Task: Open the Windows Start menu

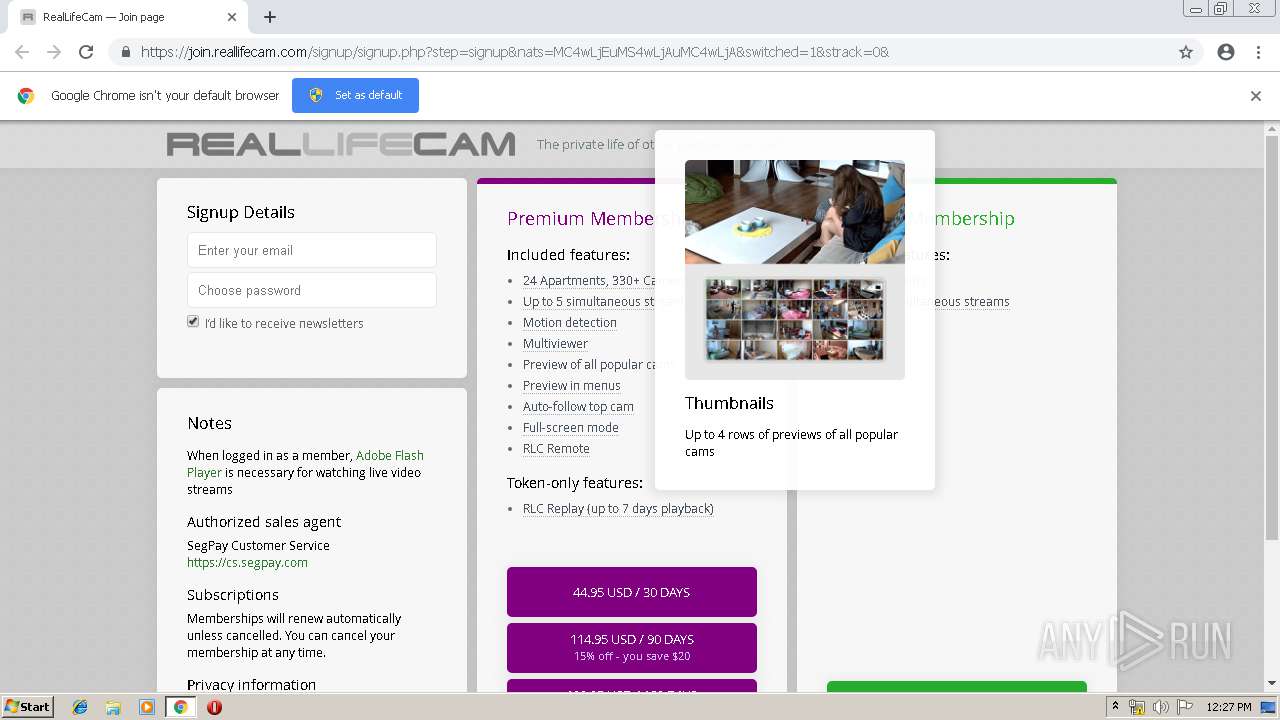Action: [28, 707]
